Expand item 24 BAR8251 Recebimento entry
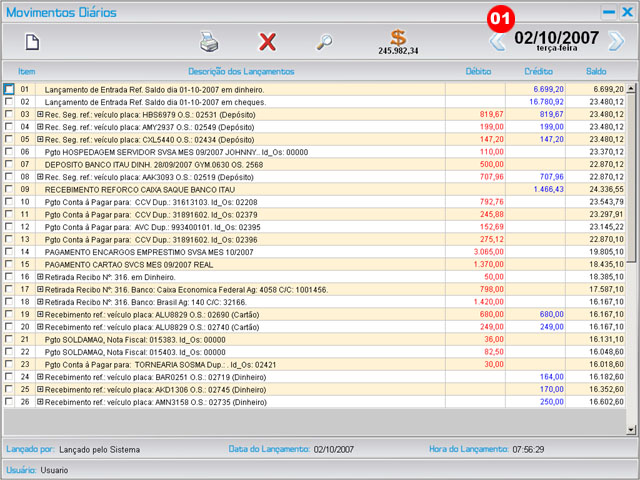This screenshot has width=640, height=480. [x=40, y=377]
